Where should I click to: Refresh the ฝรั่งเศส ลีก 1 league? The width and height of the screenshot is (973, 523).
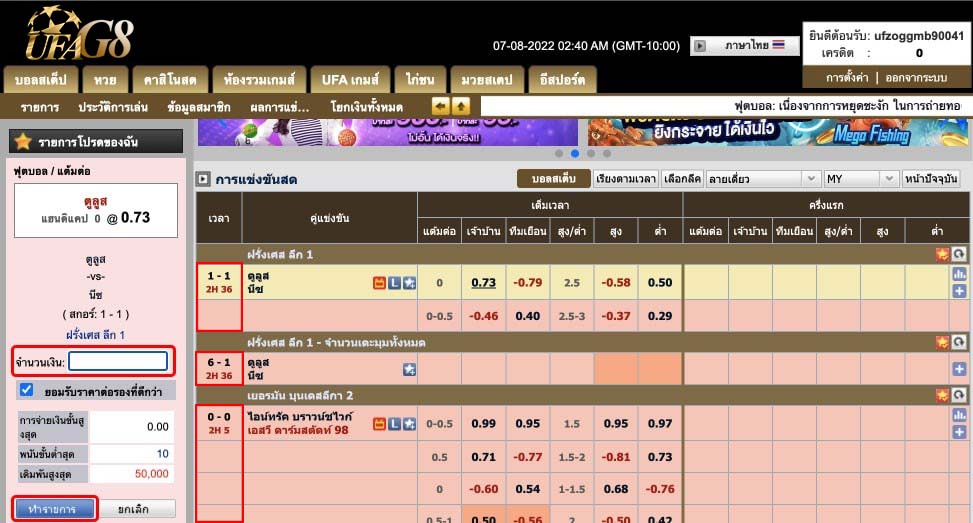coord(959,254)
